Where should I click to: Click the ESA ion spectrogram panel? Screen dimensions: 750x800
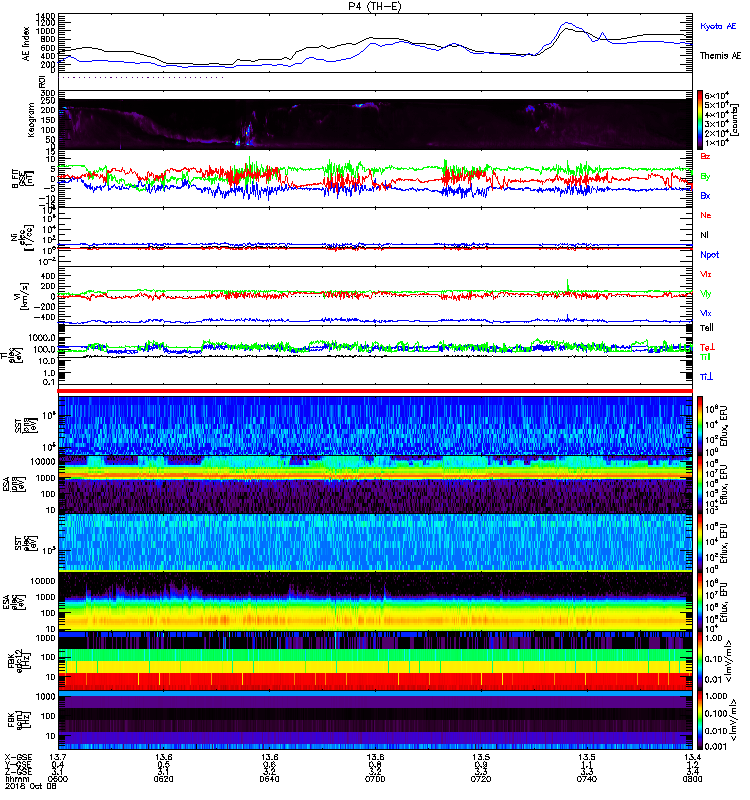(x=375, y=484)
